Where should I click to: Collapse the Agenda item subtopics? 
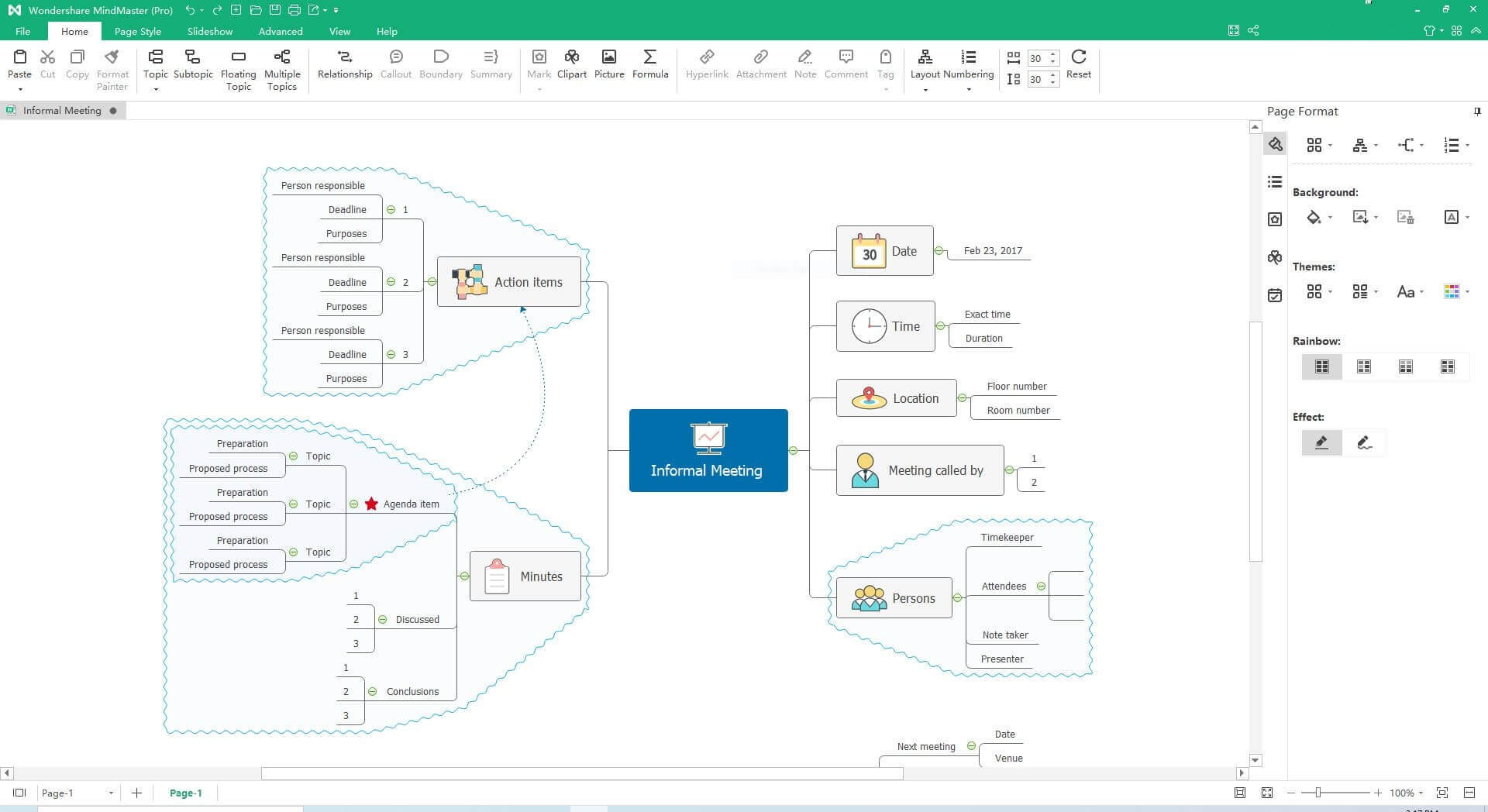[x=354, y=504]
